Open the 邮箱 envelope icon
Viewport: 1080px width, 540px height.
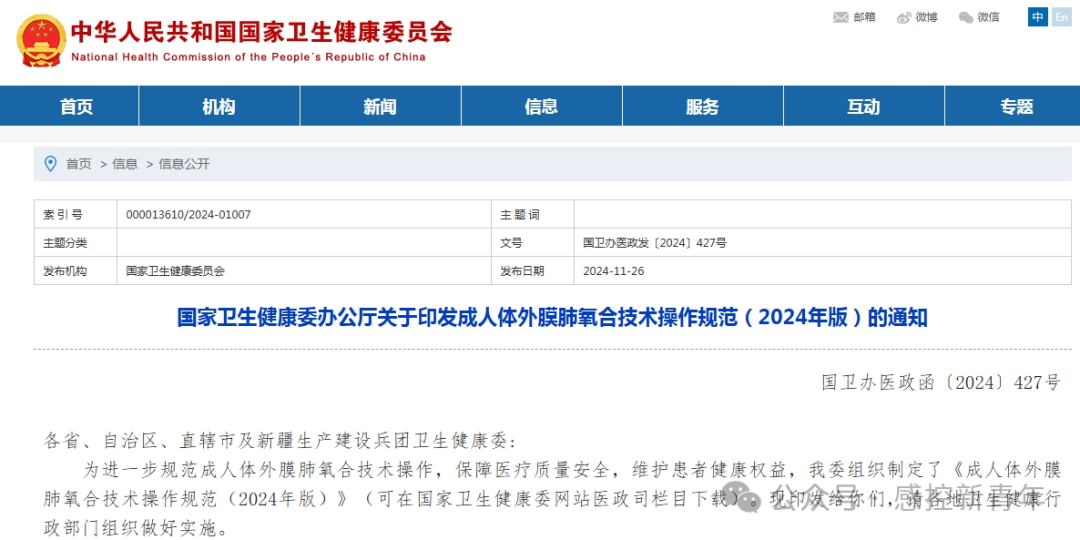[840, 17]
